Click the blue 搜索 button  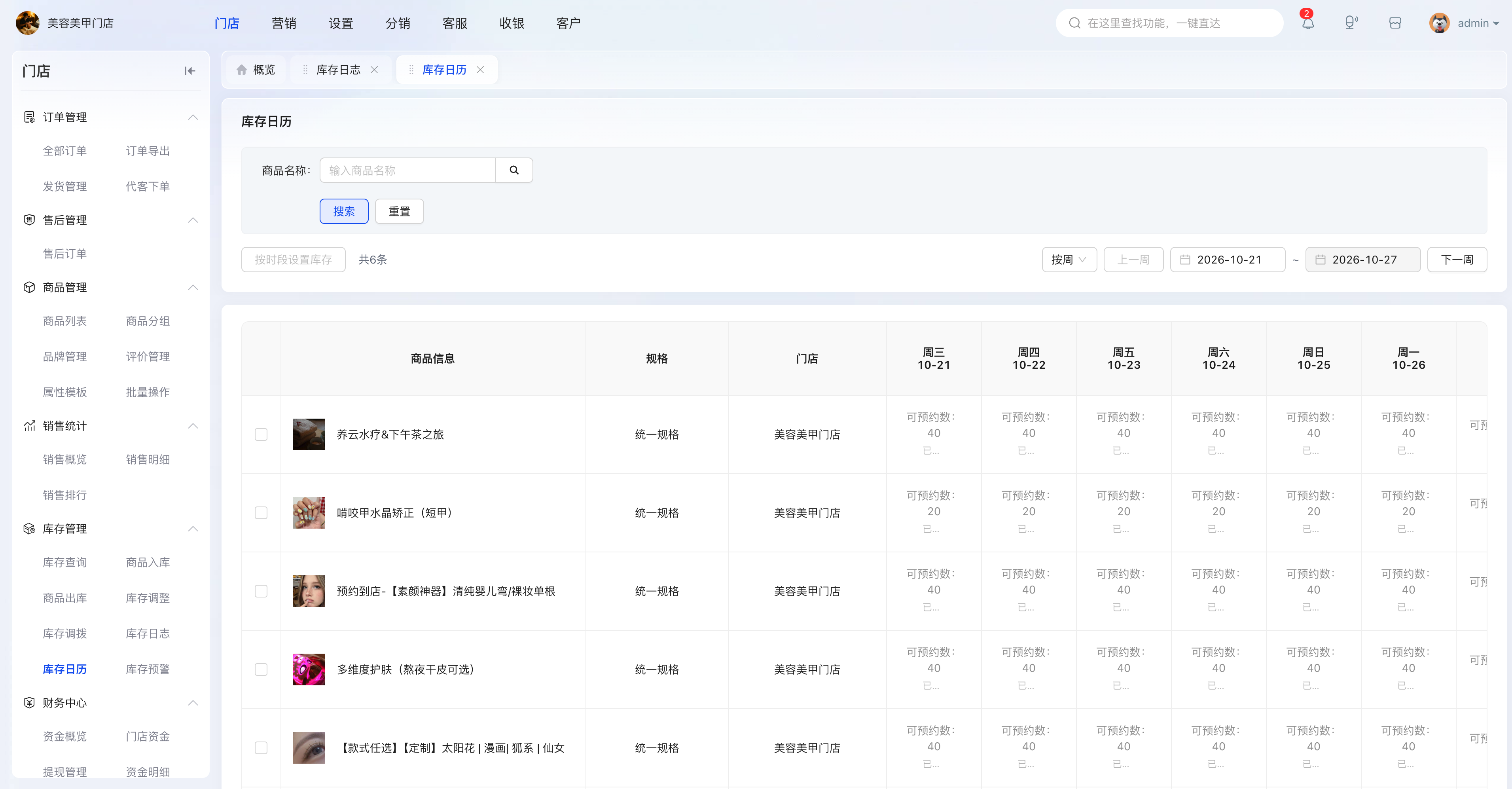(x=344, y=211)
